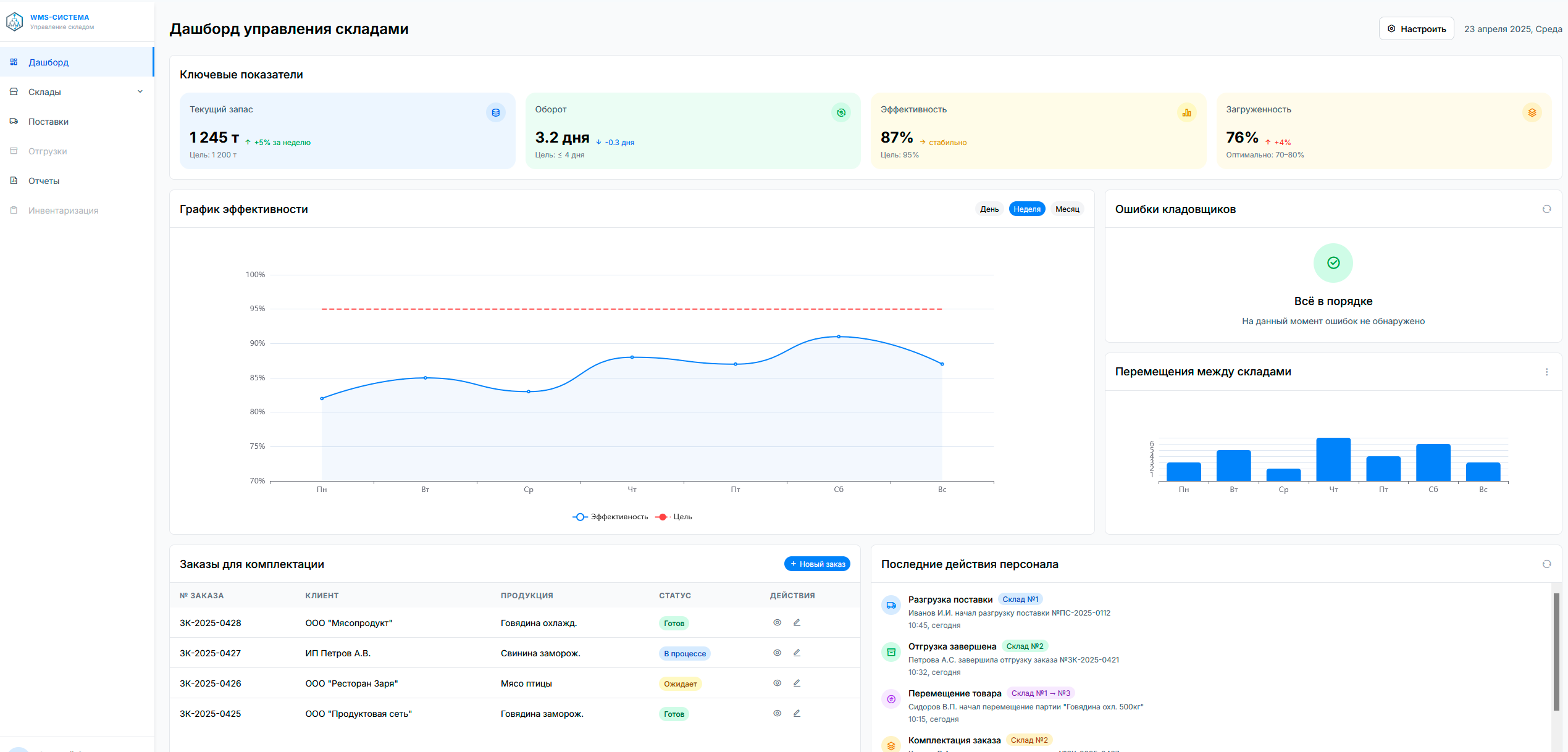Toggle Эффективность series in chart legend
This screenshot has width=1568, height=752.
[x=610, y=517]
